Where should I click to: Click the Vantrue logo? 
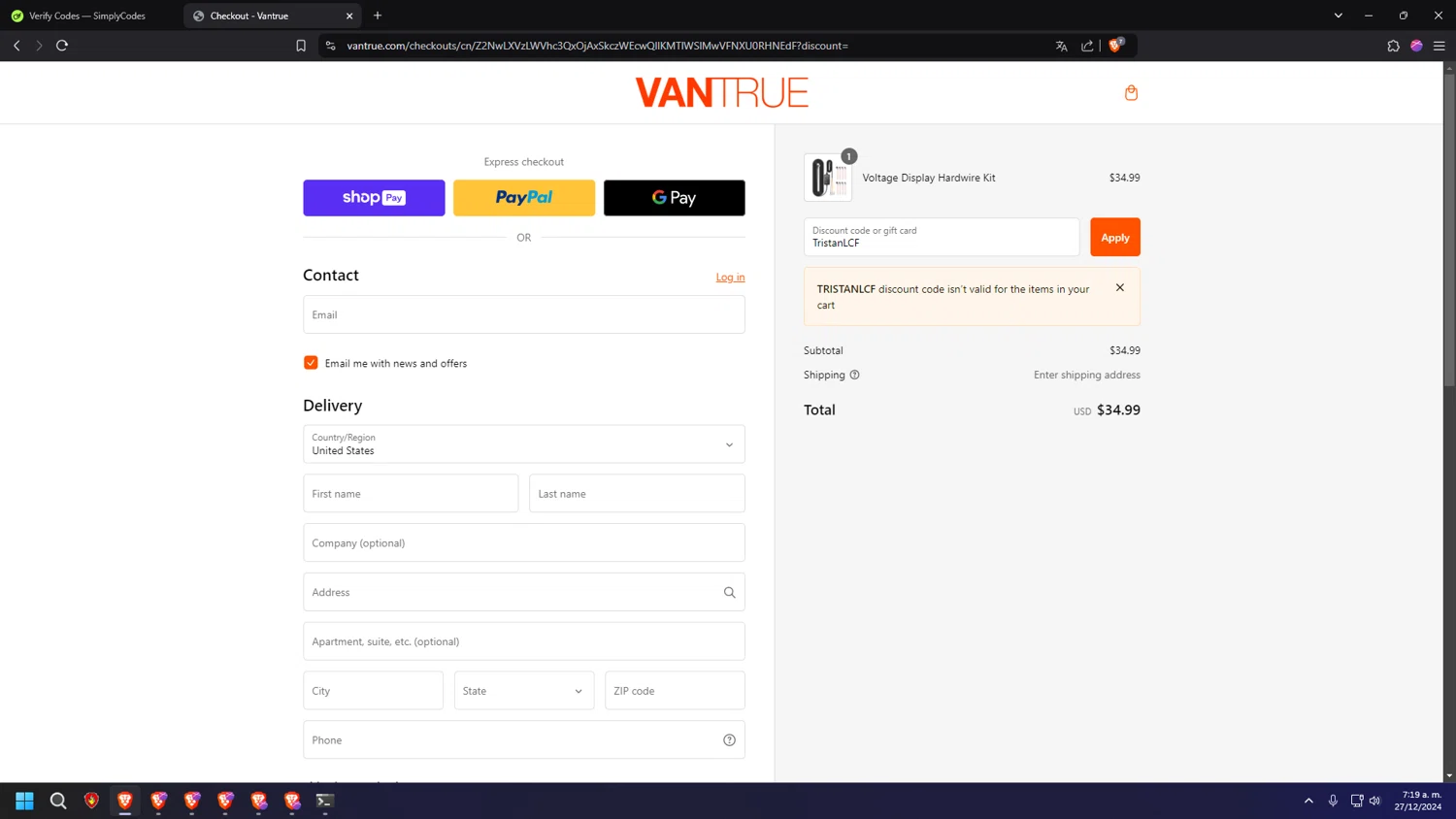721,93
